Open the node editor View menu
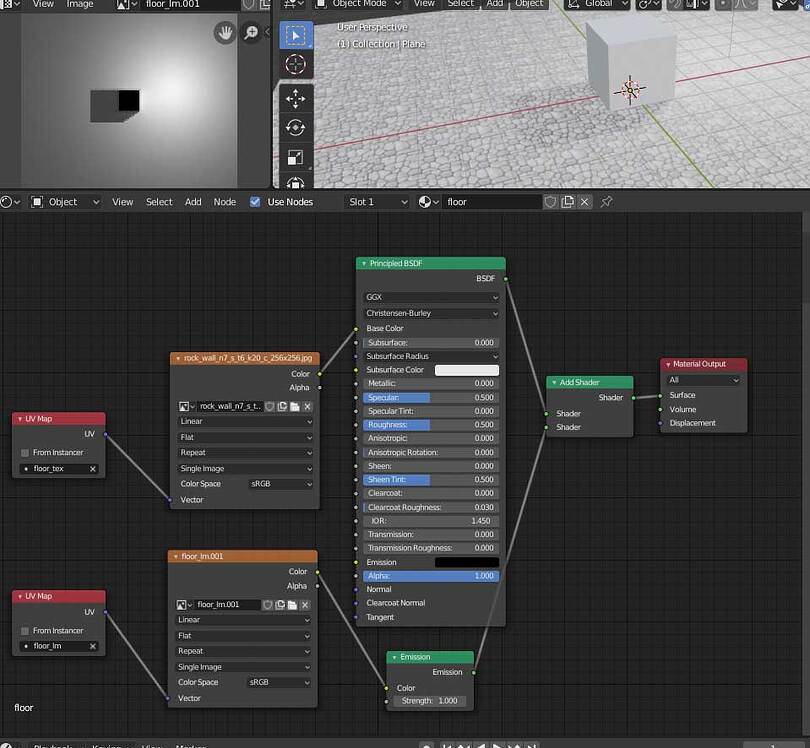 coord(122,201)
